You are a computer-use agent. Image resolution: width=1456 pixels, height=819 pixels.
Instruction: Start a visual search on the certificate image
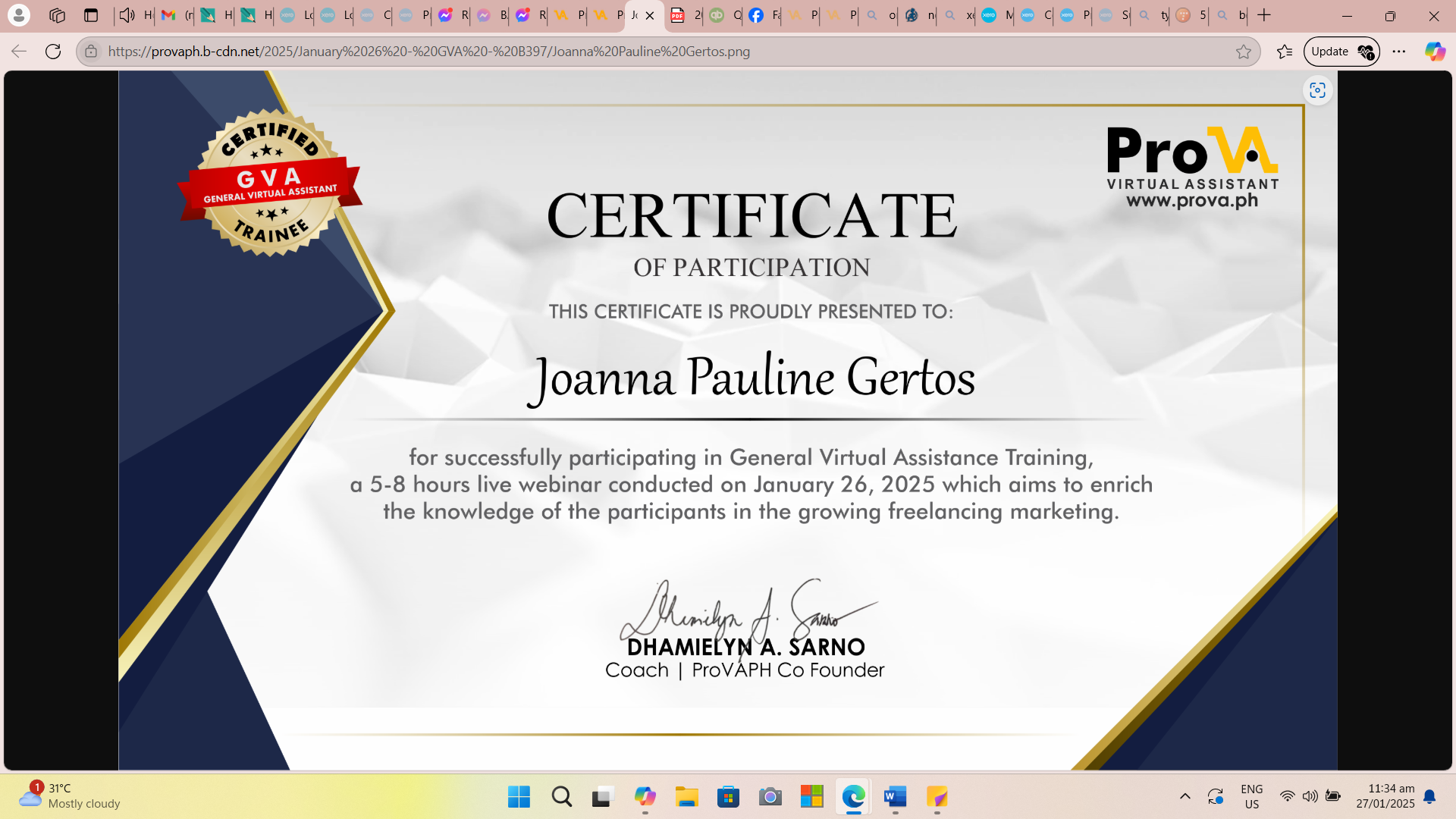click(1317, 90)
